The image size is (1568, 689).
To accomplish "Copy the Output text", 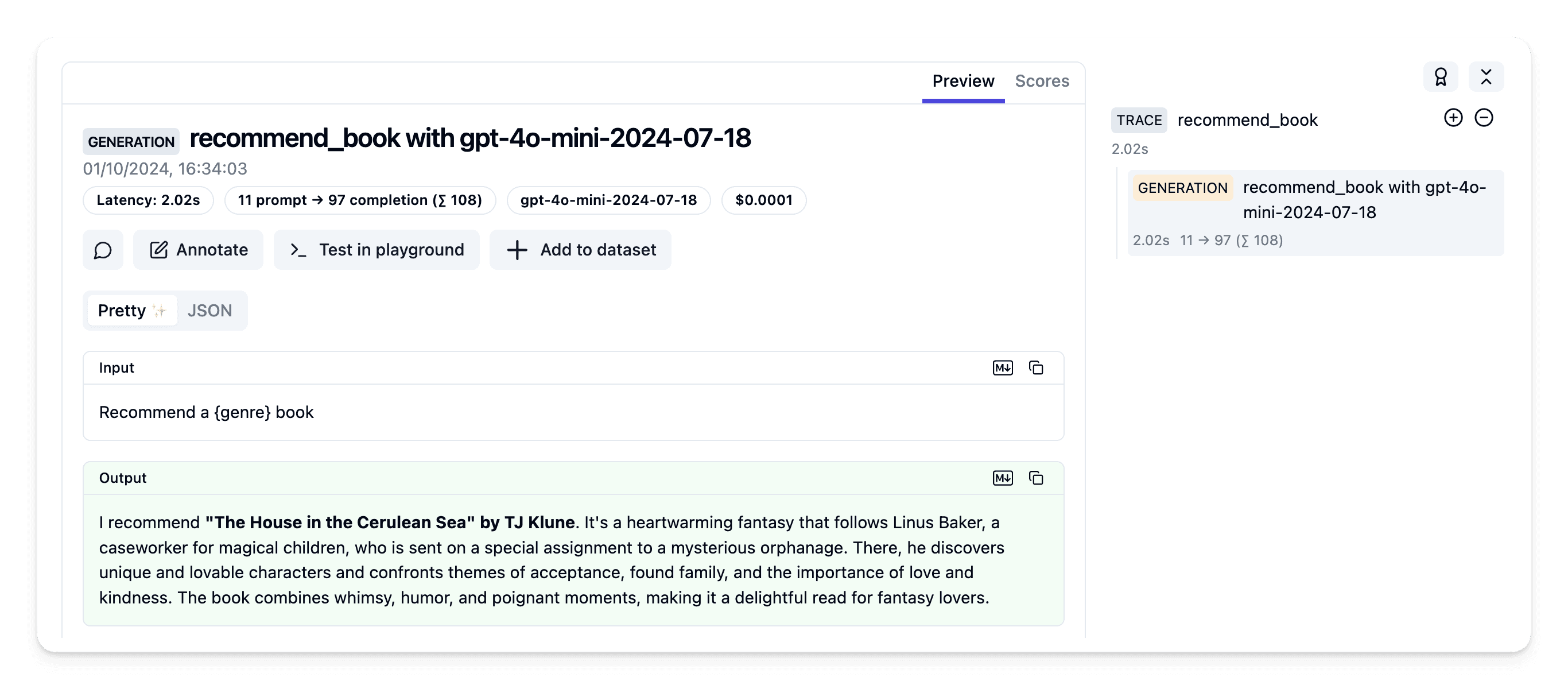I will coord(1035,478).
